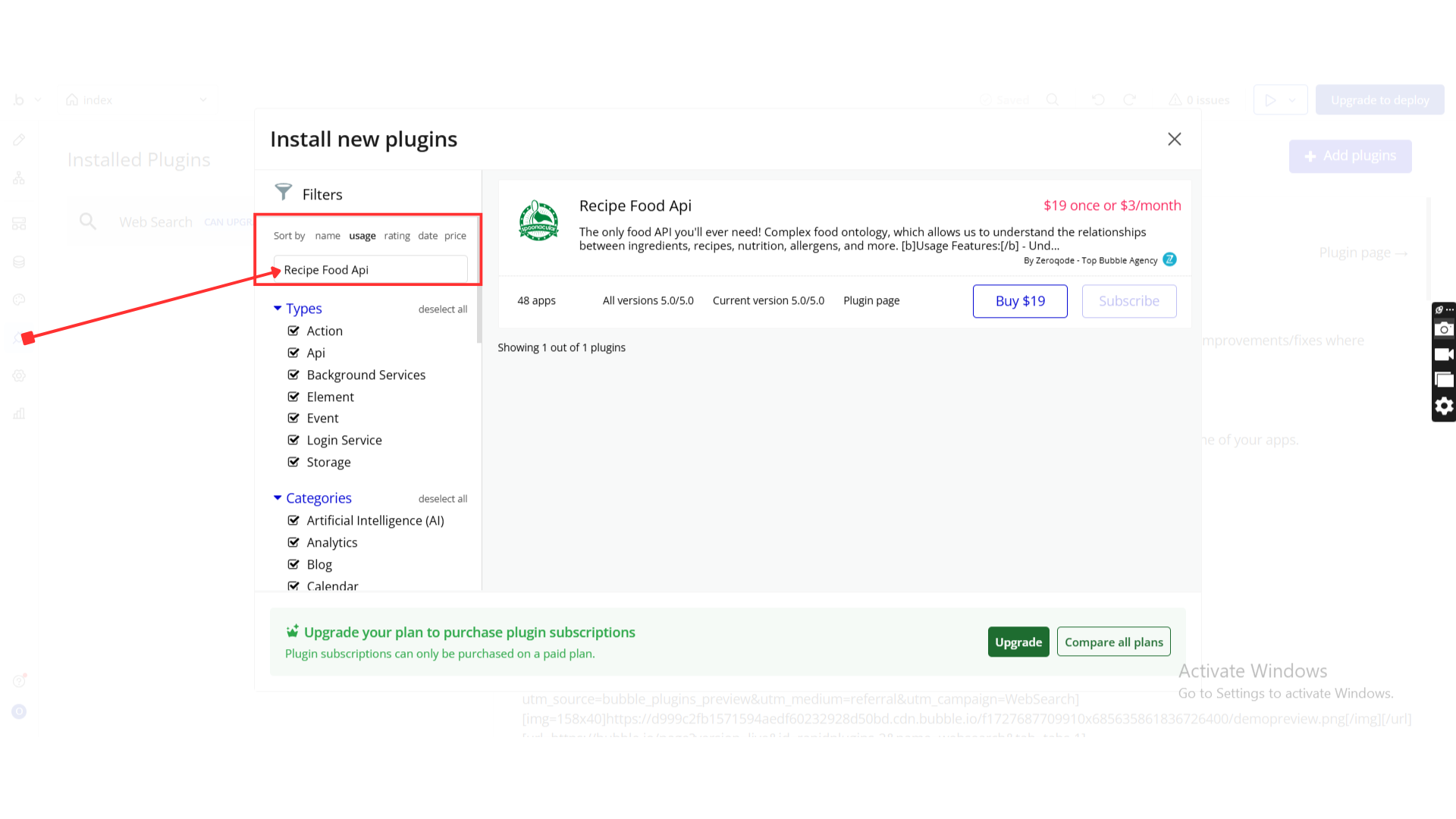Uncheck the Action type checkbox

[293, 331]
